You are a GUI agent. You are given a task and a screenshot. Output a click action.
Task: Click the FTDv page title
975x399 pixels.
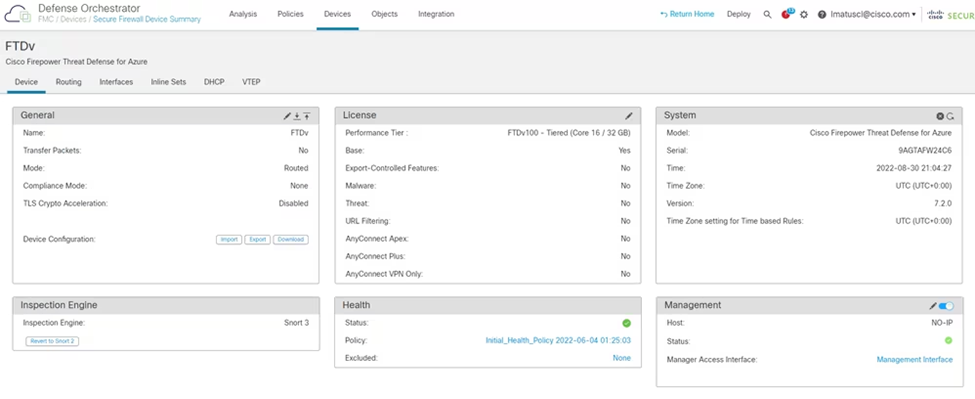[20, 47]
